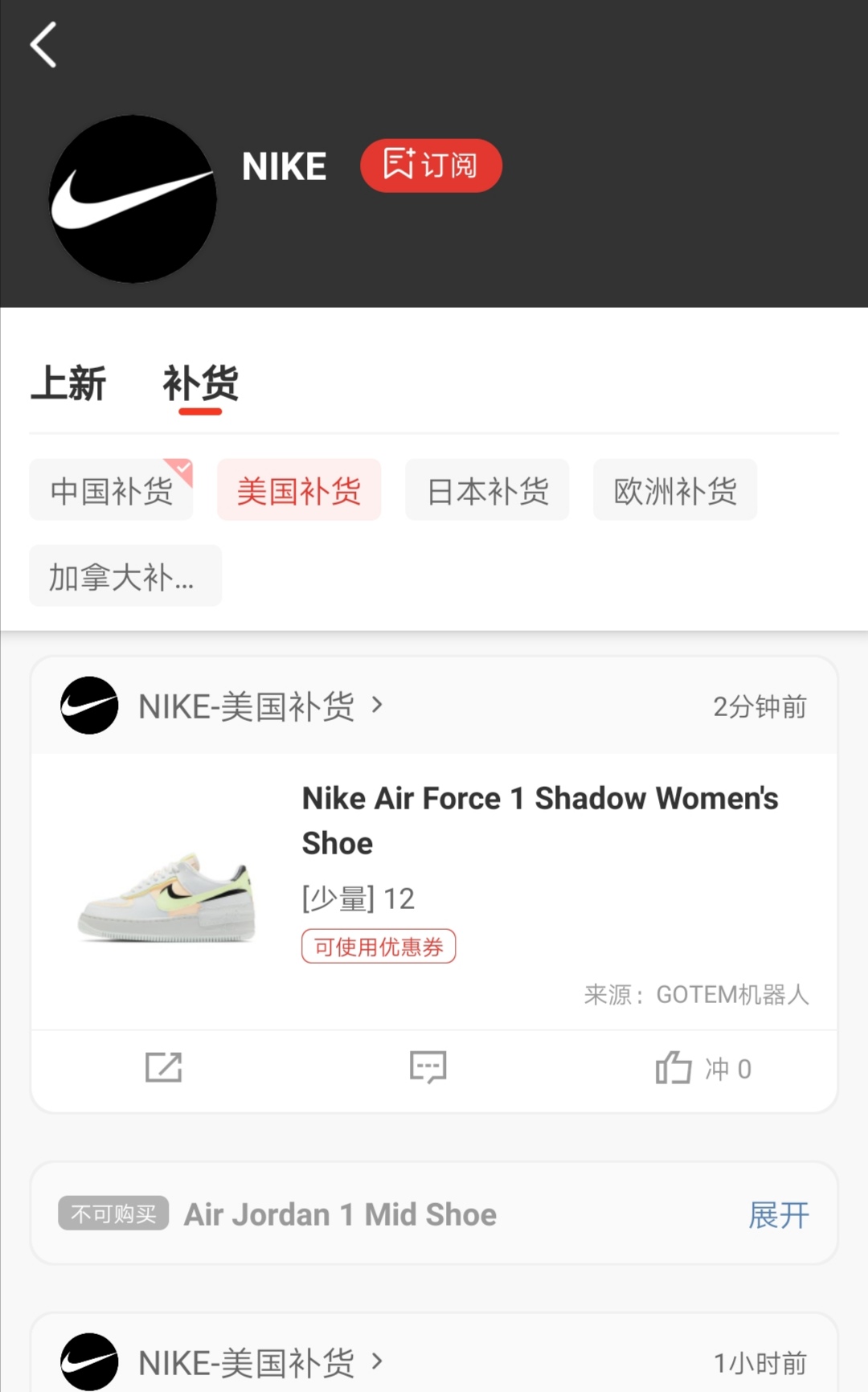Toggle the 日本补货 filter chip

point(487,490)
